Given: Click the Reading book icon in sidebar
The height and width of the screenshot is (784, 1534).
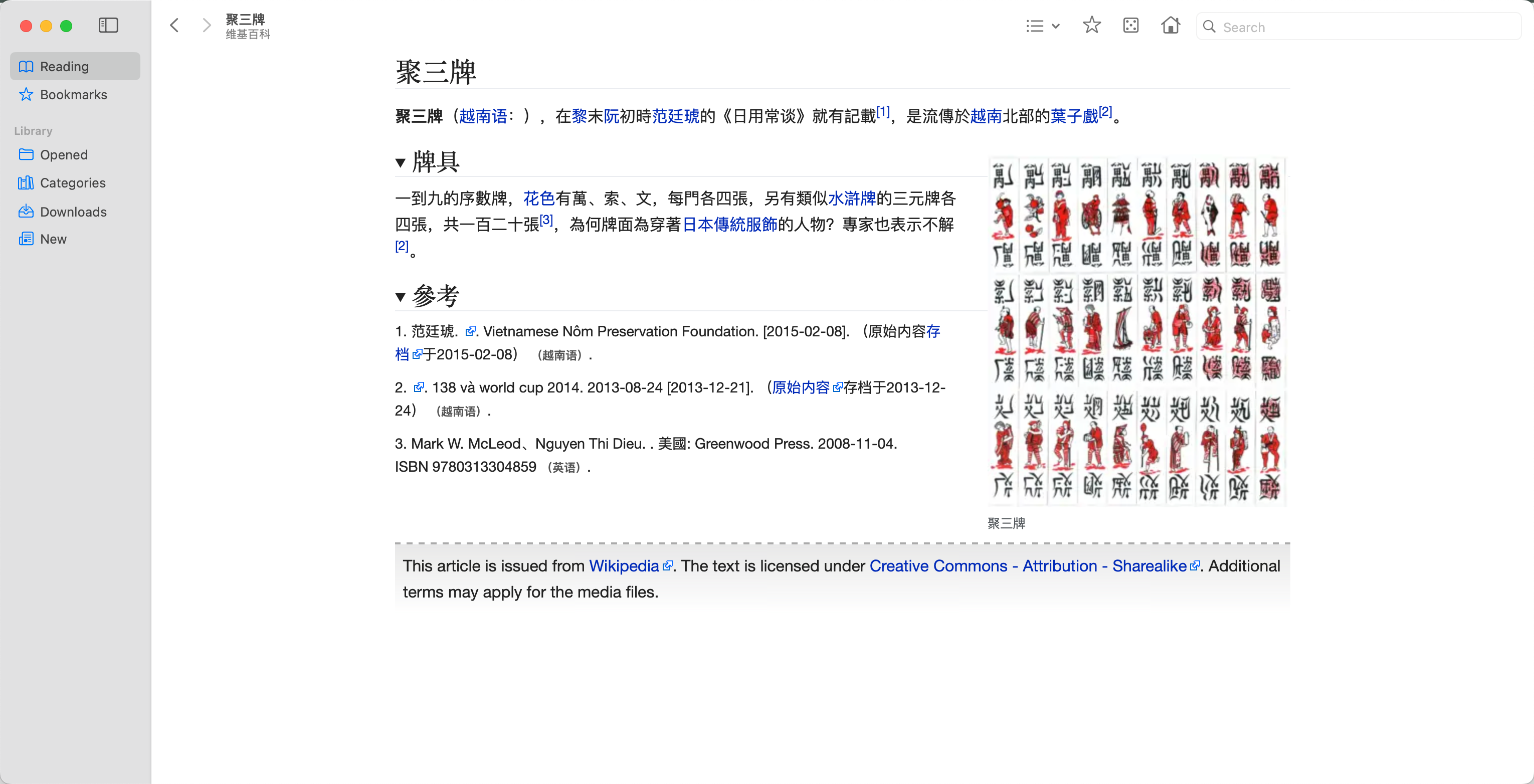Looking at the screenshot, I should pos(26,66).
